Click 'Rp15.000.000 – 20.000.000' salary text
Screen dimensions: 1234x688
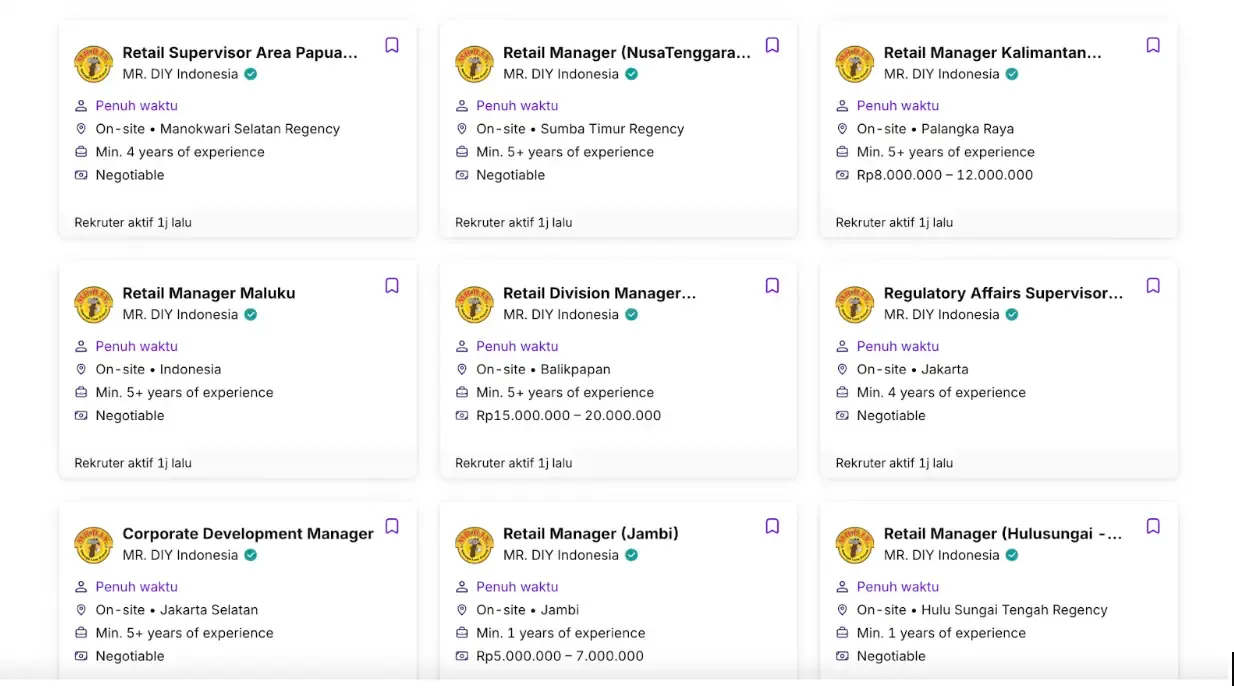[569, 416]
